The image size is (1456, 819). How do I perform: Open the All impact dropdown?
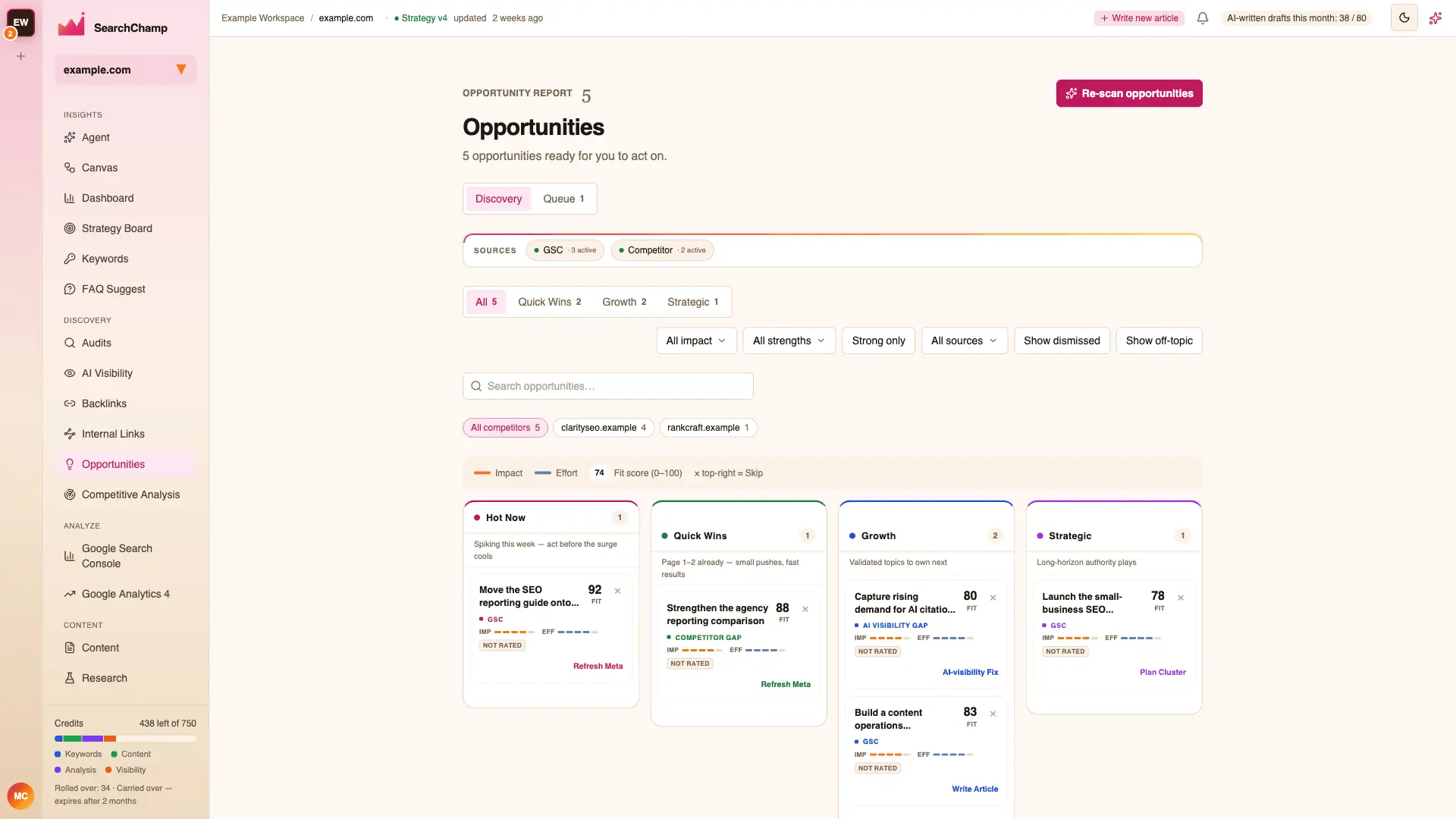point(695,340)
